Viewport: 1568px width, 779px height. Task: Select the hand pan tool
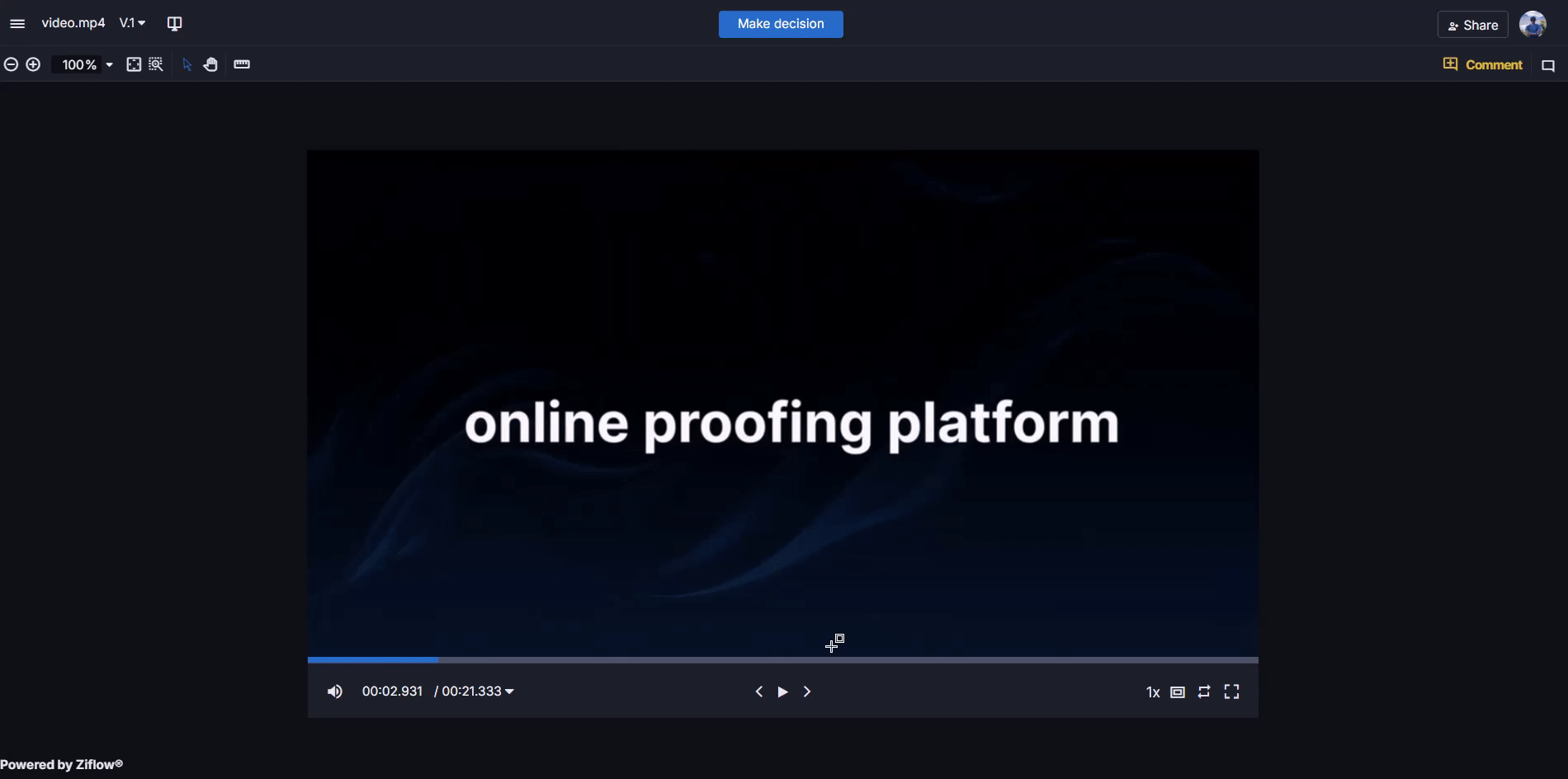[x=210, y=64]
